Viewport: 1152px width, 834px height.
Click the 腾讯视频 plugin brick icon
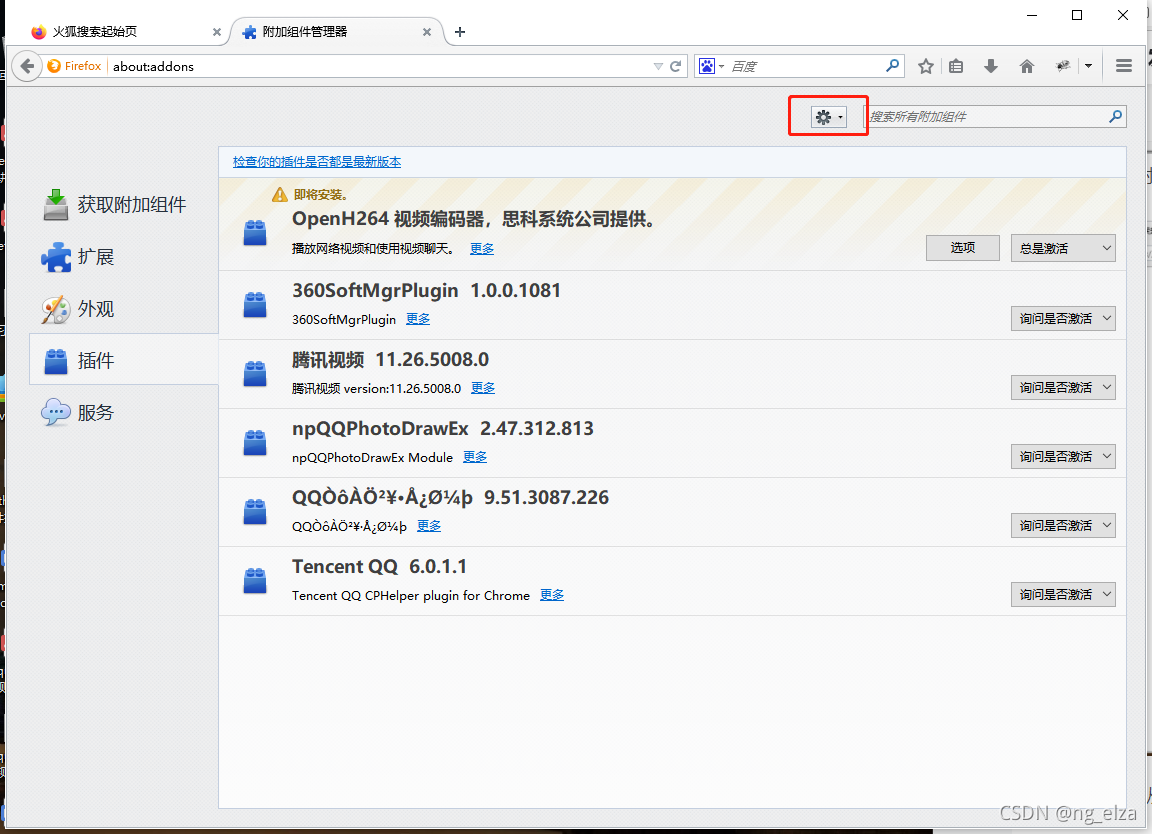pos(255,373)
